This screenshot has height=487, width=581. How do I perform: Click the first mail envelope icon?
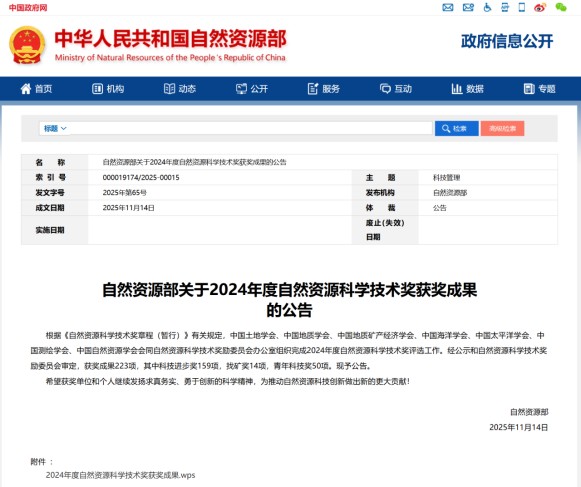(448, 7)
